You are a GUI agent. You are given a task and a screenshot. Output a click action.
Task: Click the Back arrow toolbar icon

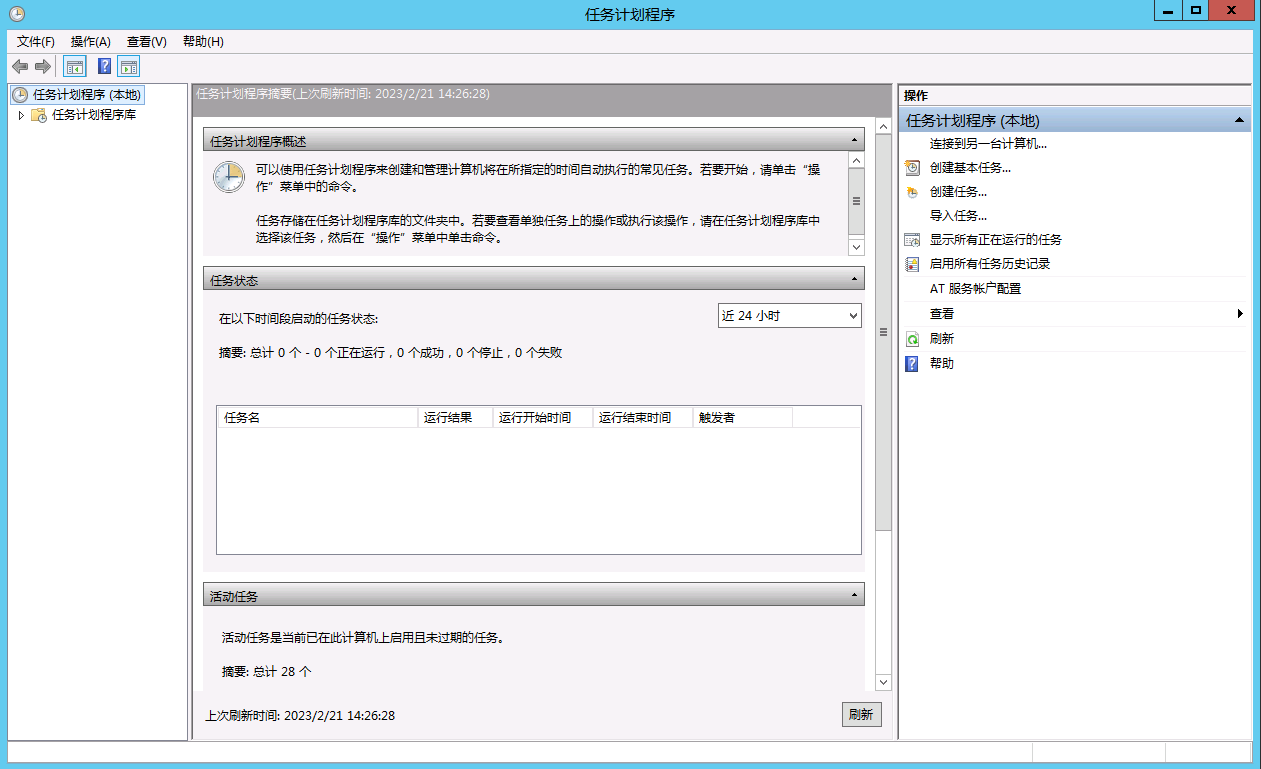tap(20, 67)
